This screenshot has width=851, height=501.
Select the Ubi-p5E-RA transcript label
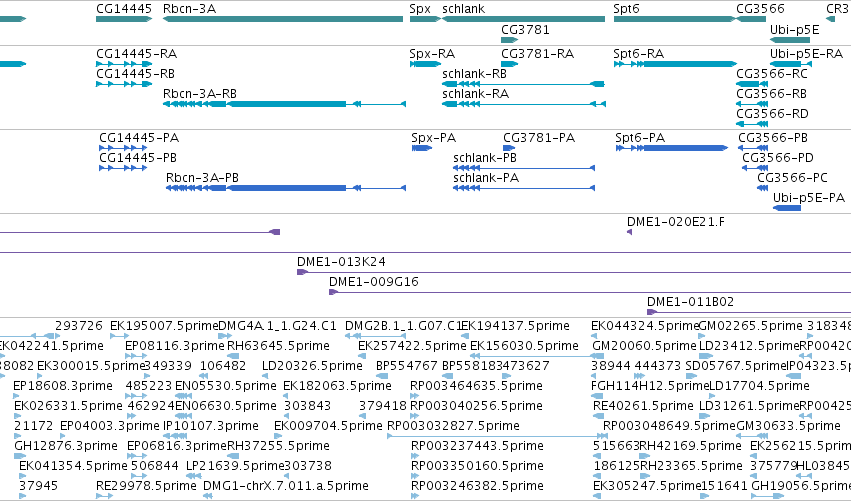coord(806,54)
